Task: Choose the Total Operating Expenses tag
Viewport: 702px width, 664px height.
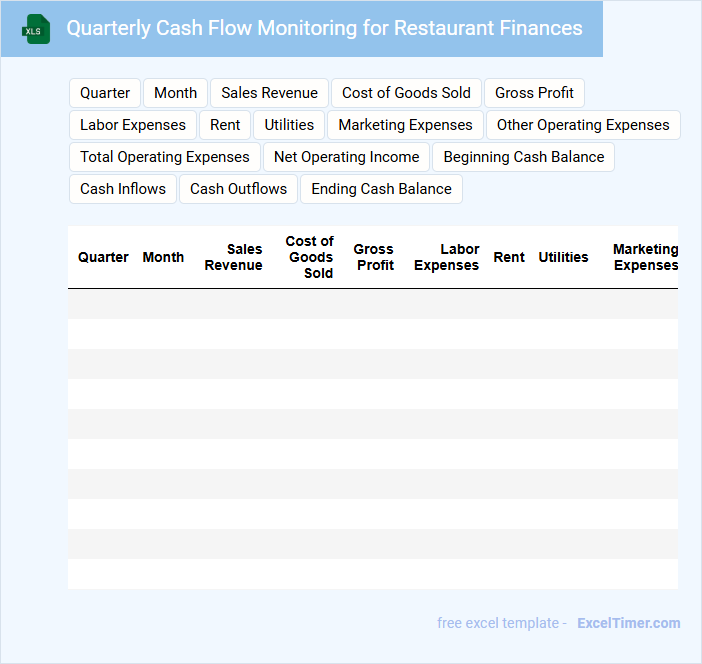Action: [x=165, y=157]
